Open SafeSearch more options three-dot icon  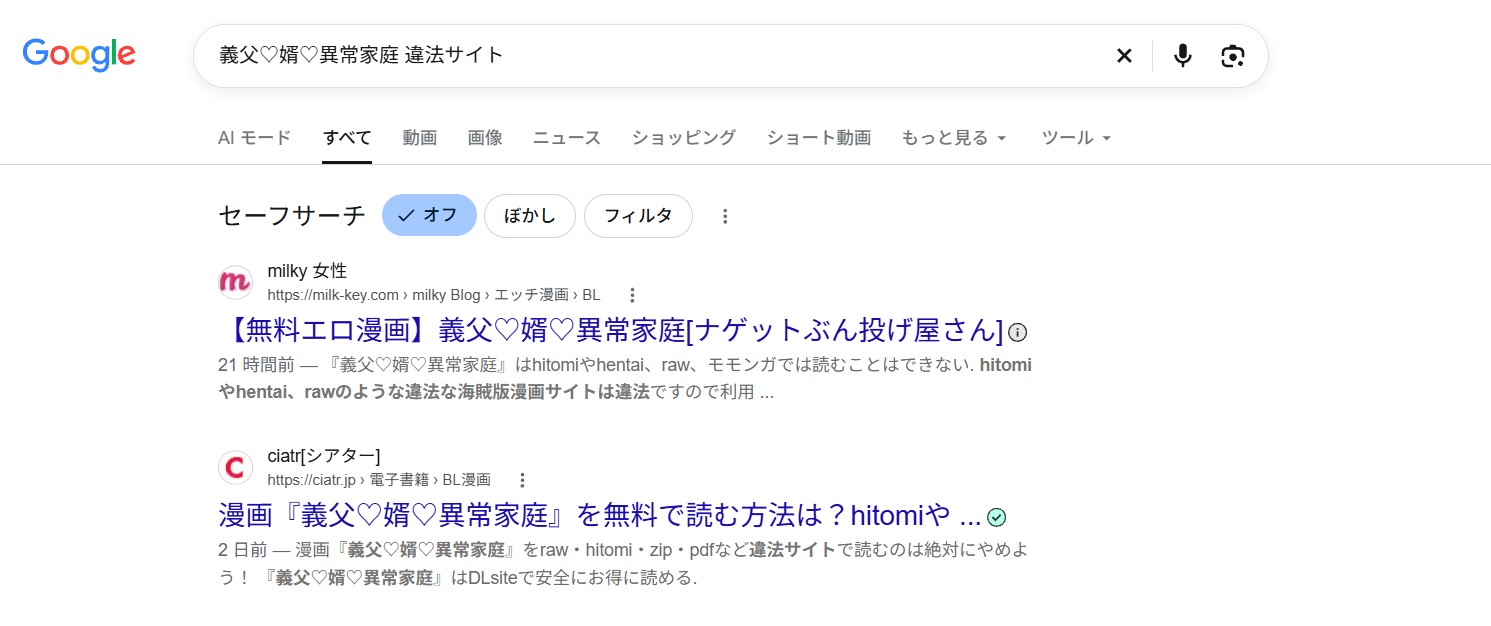[726, 216]
